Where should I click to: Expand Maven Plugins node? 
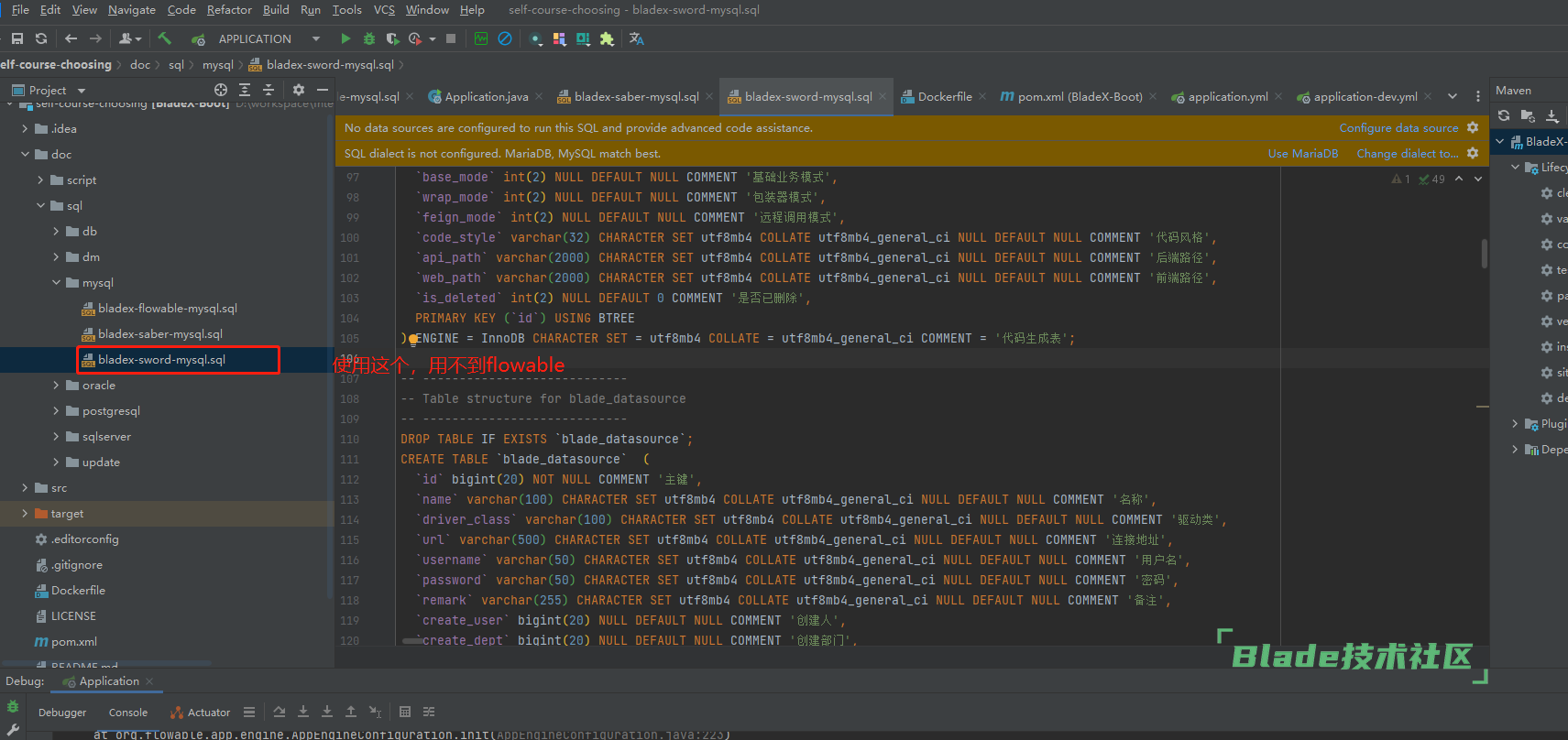point(1515,424)
